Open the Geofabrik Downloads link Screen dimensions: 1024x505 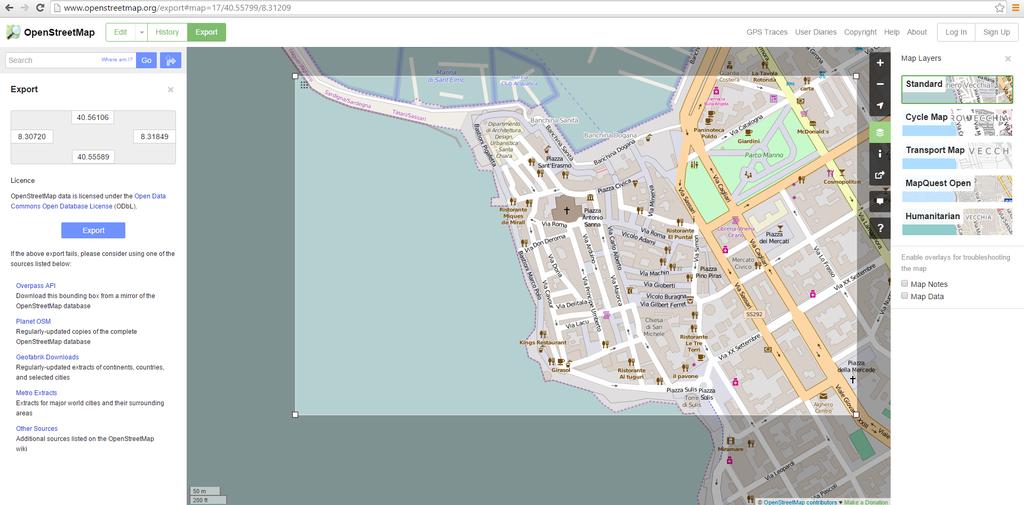47,357
